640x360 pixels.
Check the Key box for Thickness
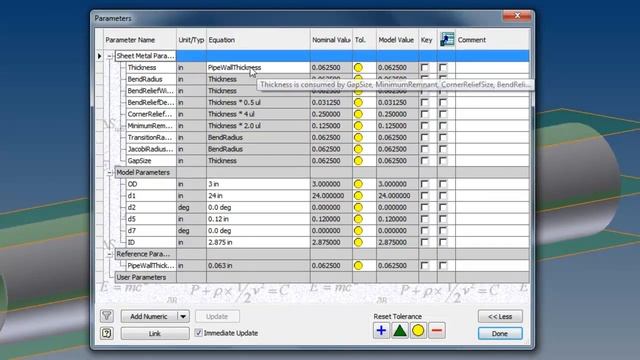tap(424, 67)
